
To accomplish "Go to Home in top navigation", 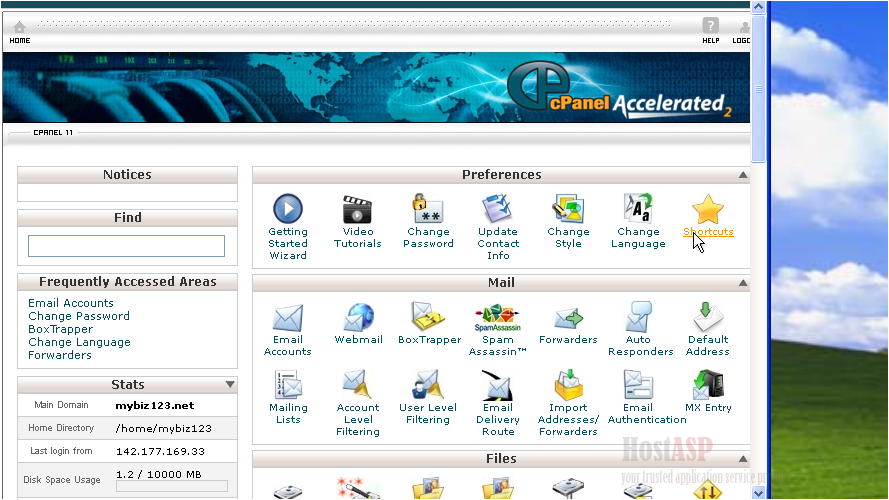I will pos(19,32).
